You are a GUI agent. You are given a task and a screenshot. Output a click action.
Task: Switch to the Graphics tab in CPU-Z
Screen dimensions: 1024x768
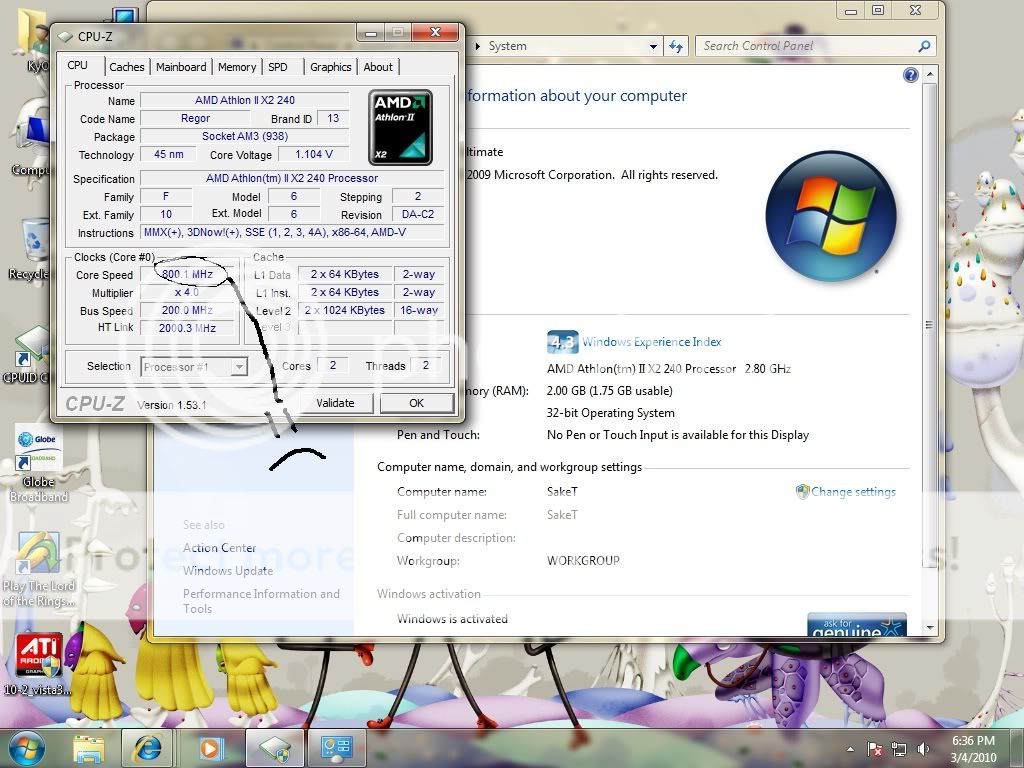tap(330, 67)
